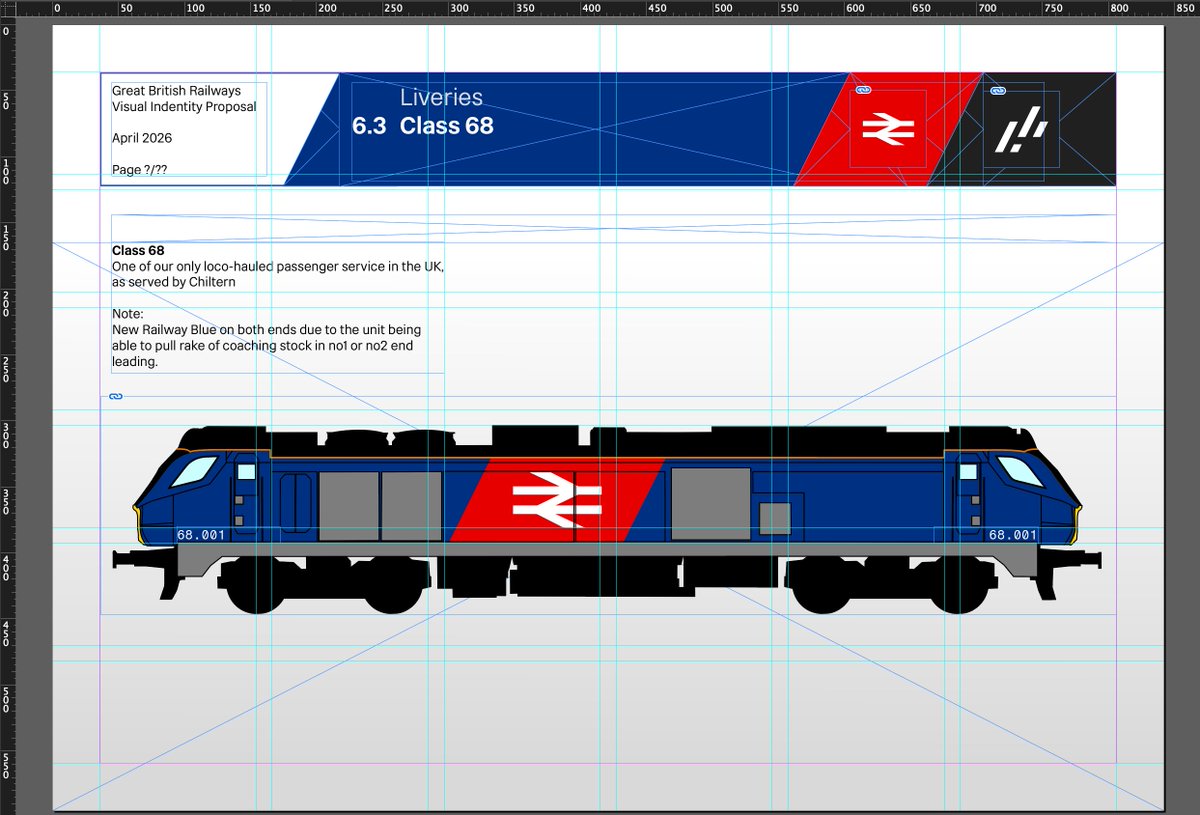Select the black roof section of the locomotive

(x=607, y=441)
